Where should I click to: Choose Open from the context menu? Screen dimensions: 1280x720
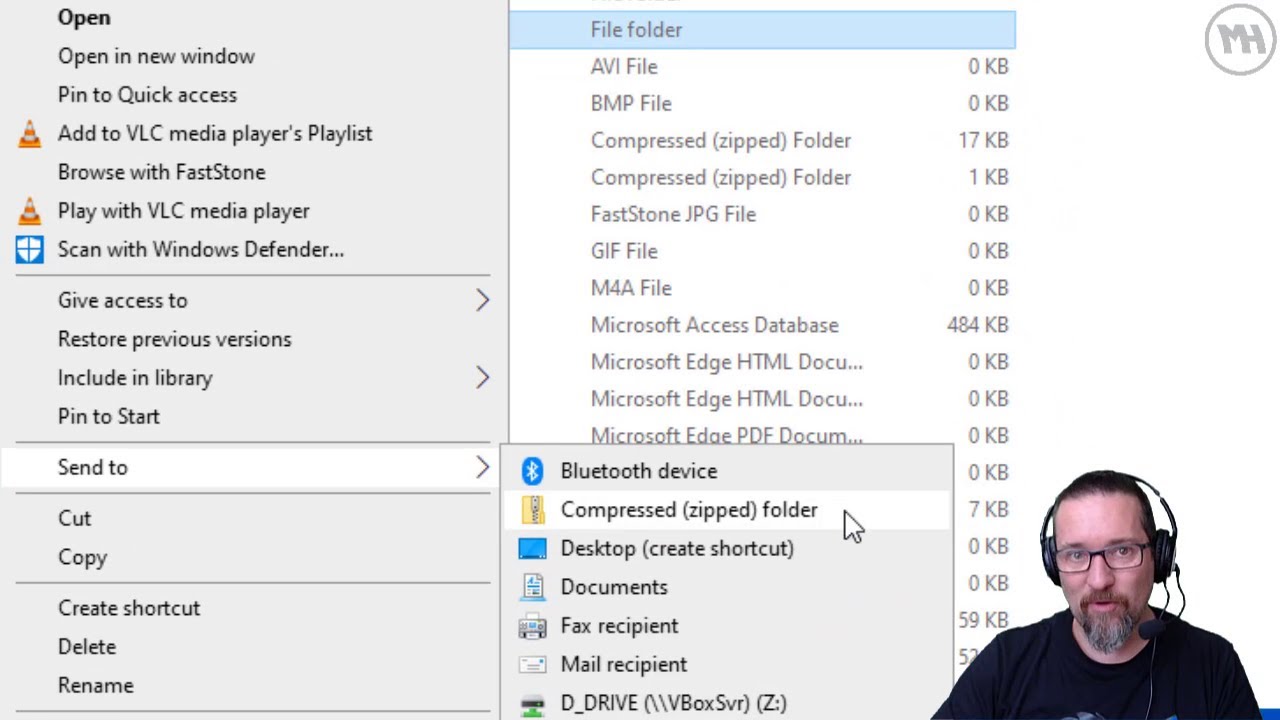point(84,18)
